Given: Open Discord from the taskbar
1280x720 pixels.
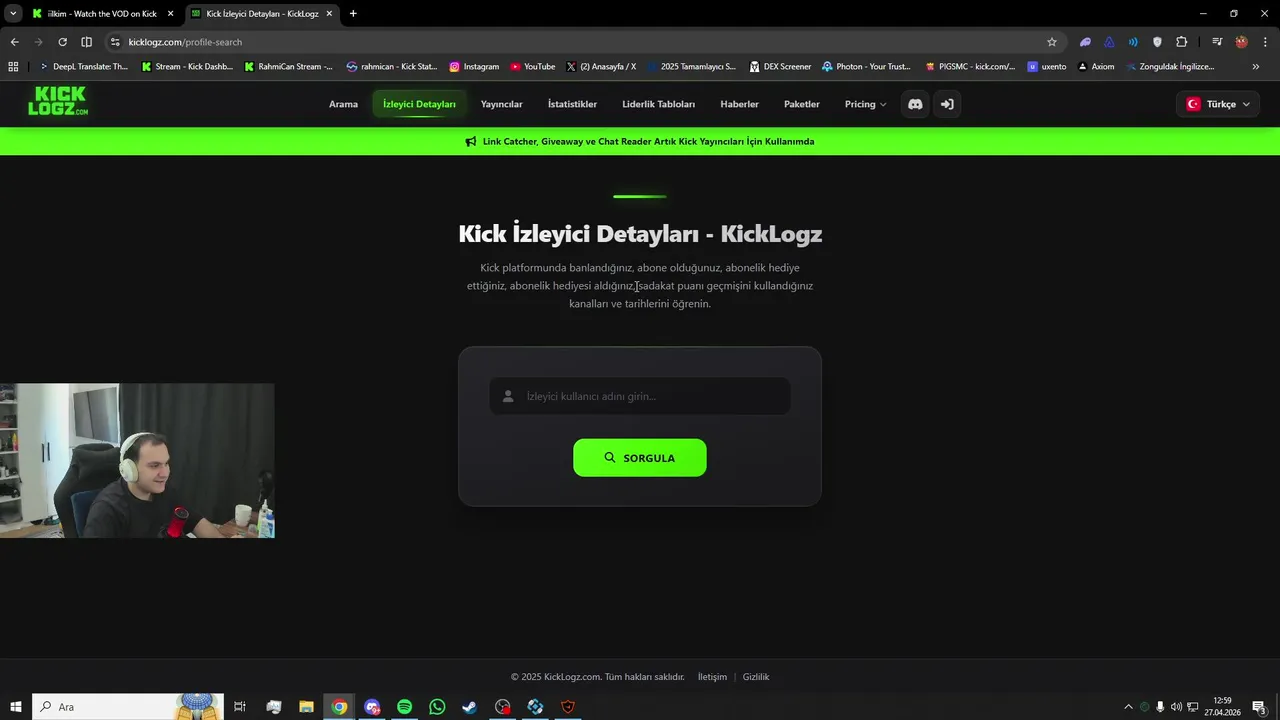Looking at the screenshot, I should (372, 707).
